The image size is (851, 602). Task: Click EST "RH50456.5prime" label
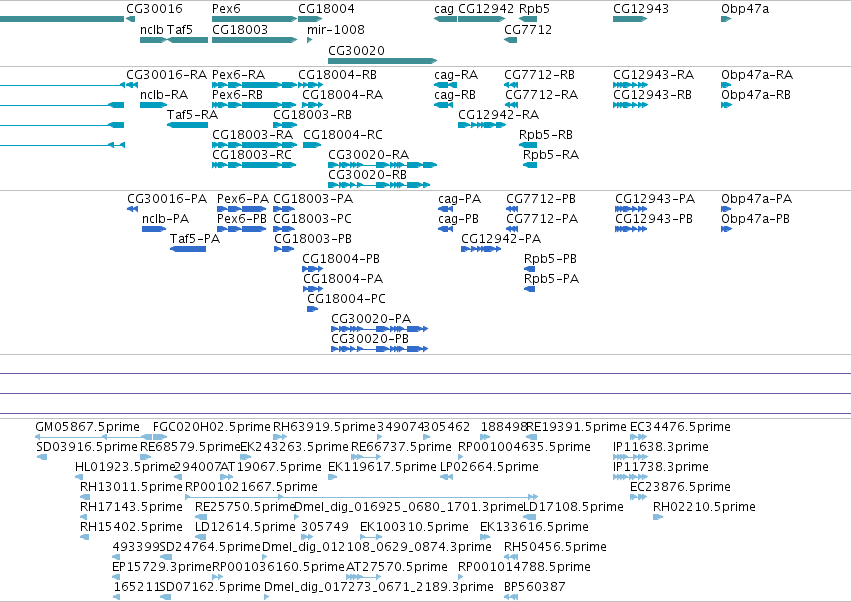click(555, 547)
